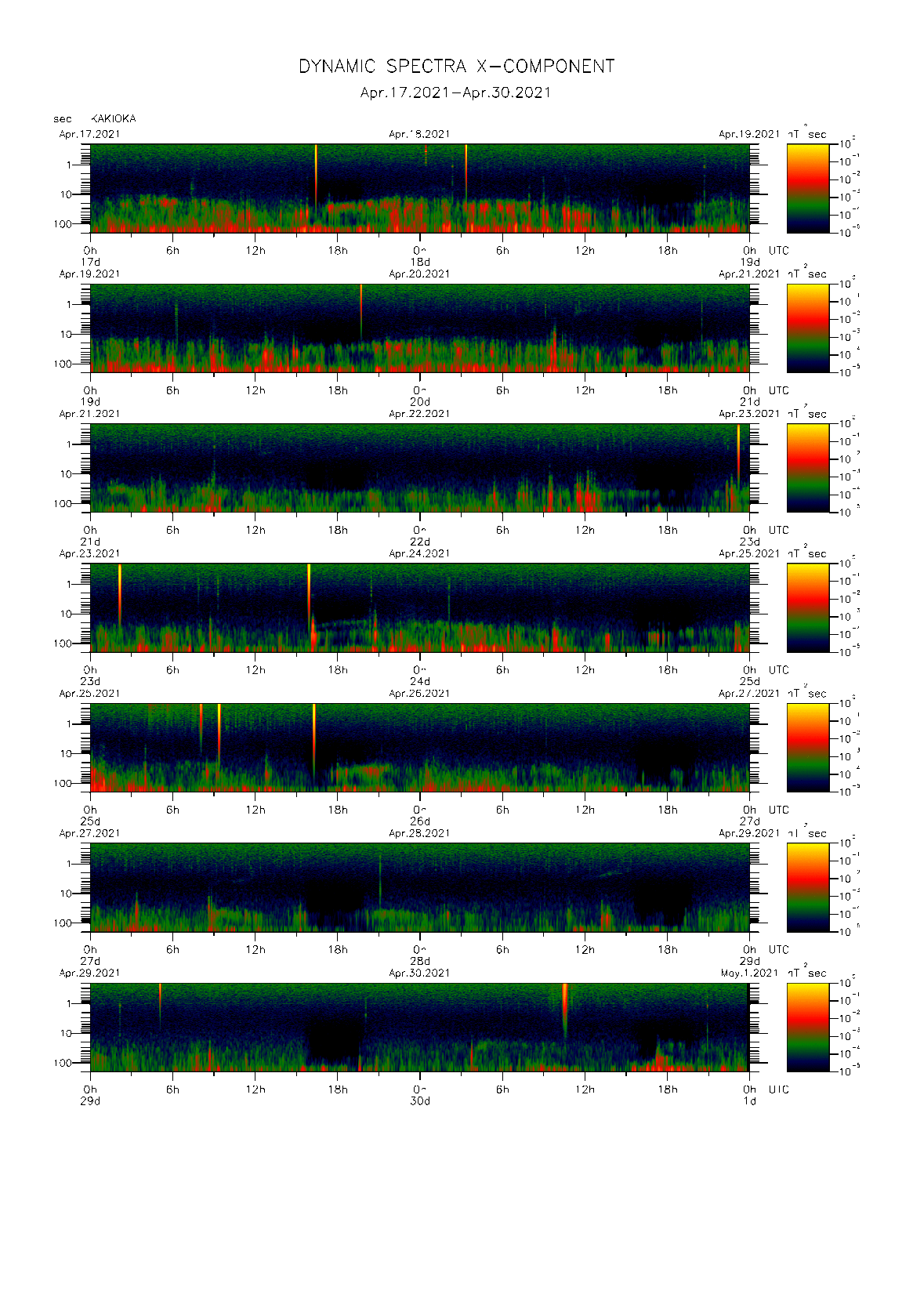Click the yellow spike near 23h on Apr.22
The height and width of the screenshot is (1316, 913).
(x=738, y=455)
